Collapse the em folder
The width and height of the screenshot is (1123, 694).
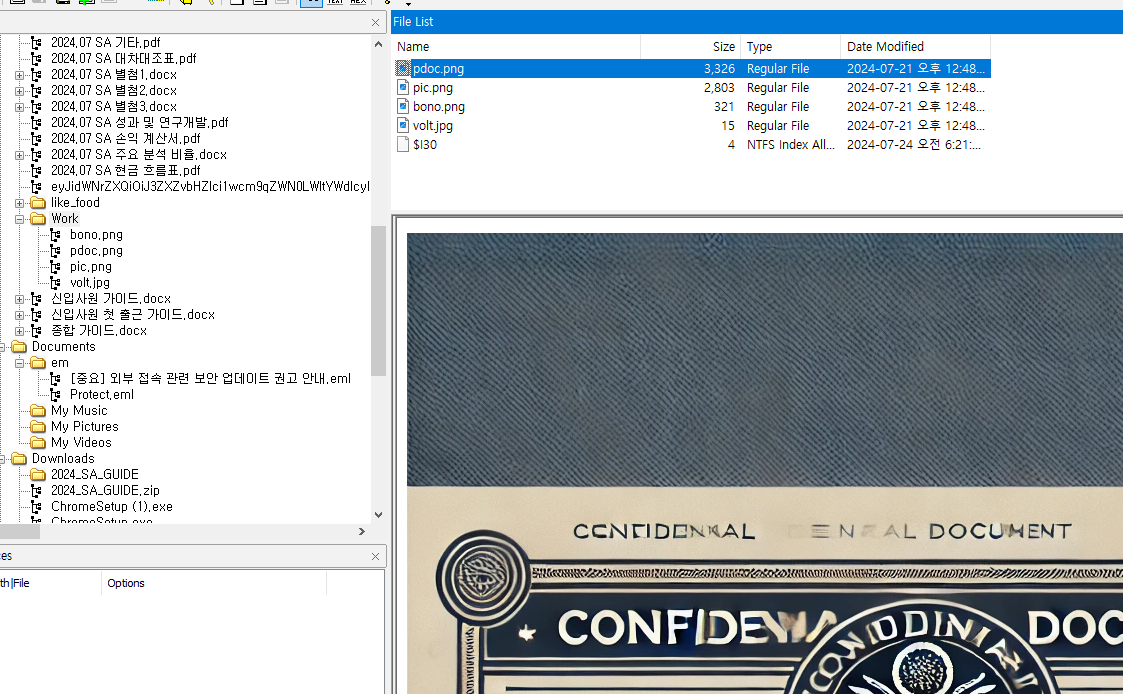[x=19, y=363]
